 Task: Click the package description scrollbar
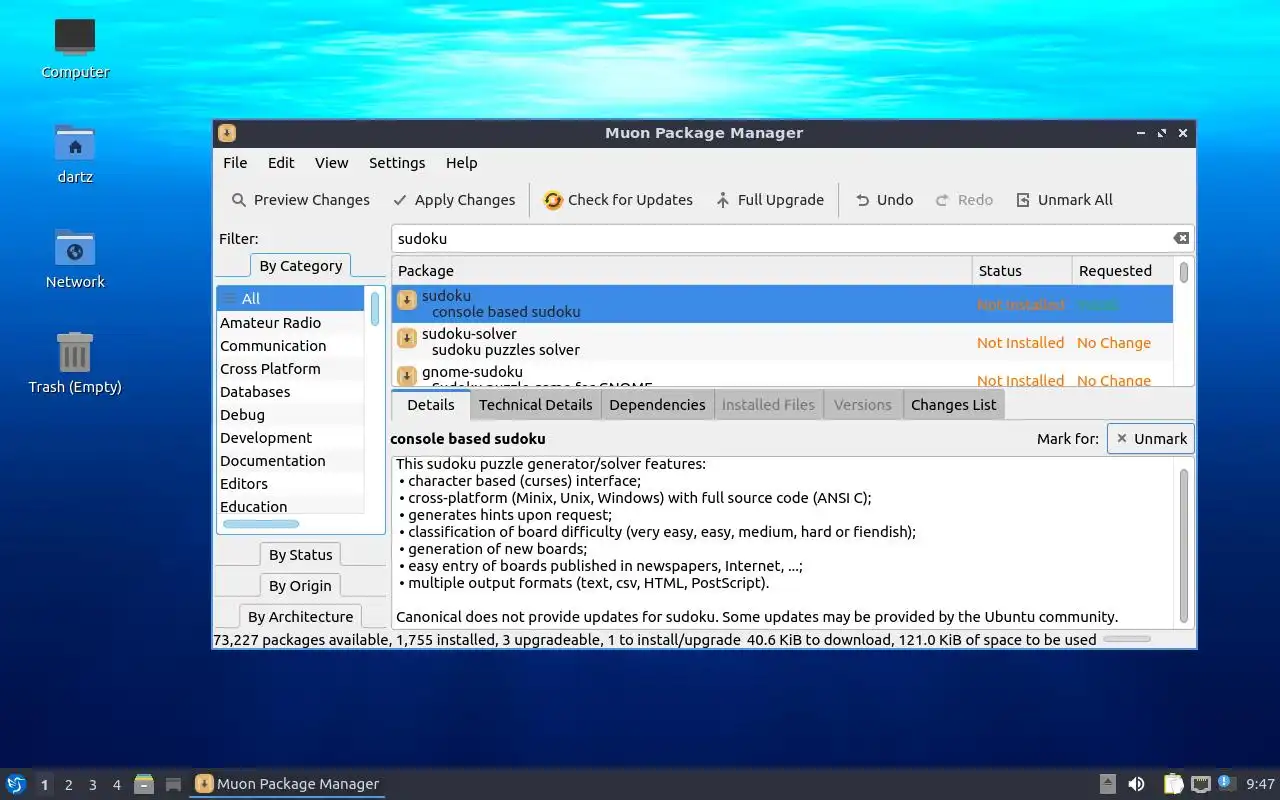[1184, 545]
